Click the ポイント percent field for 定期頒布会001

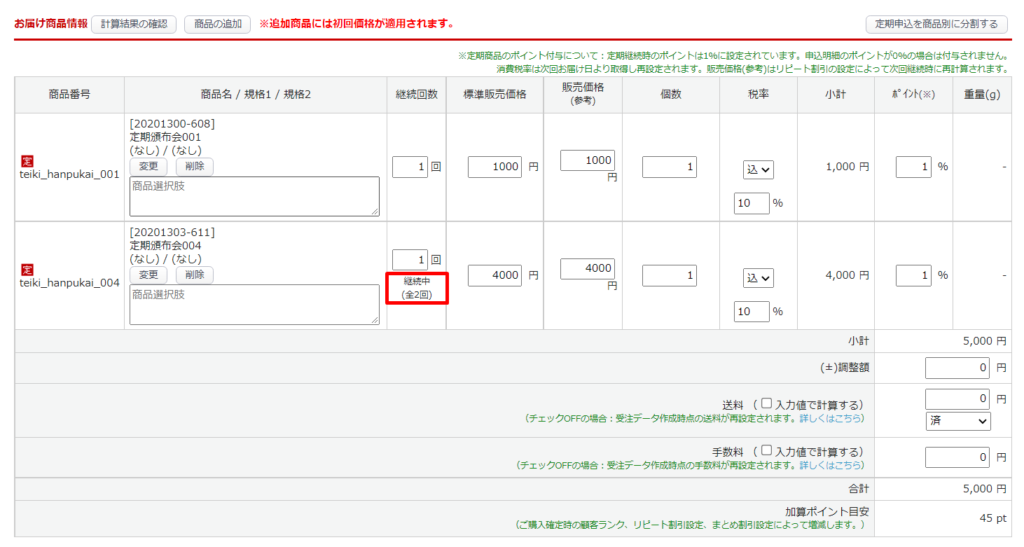(x=913, y=167)
